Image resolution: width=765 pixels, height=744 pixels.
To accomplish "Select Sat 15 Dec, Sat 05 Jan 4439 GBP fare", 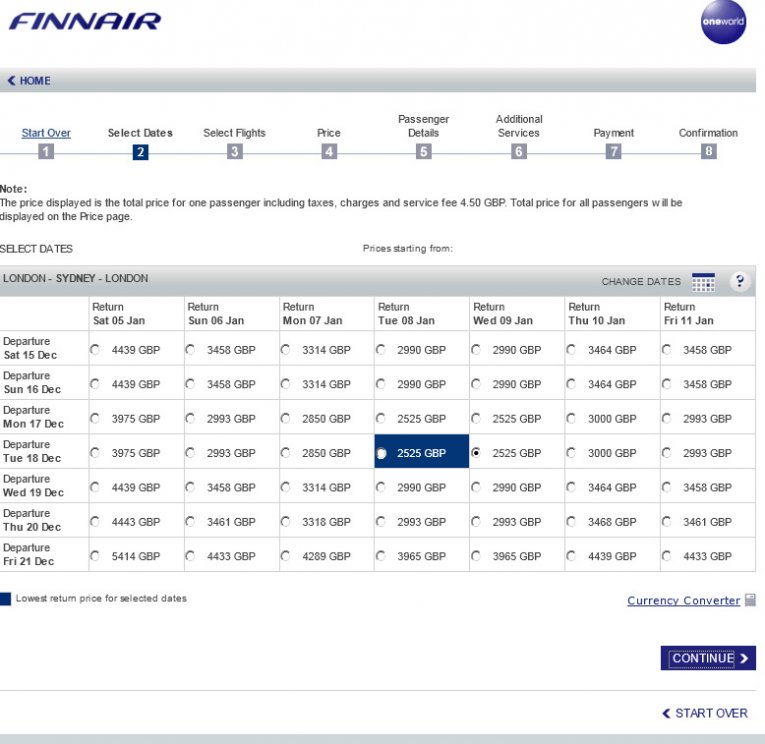I will coord(95,350).
